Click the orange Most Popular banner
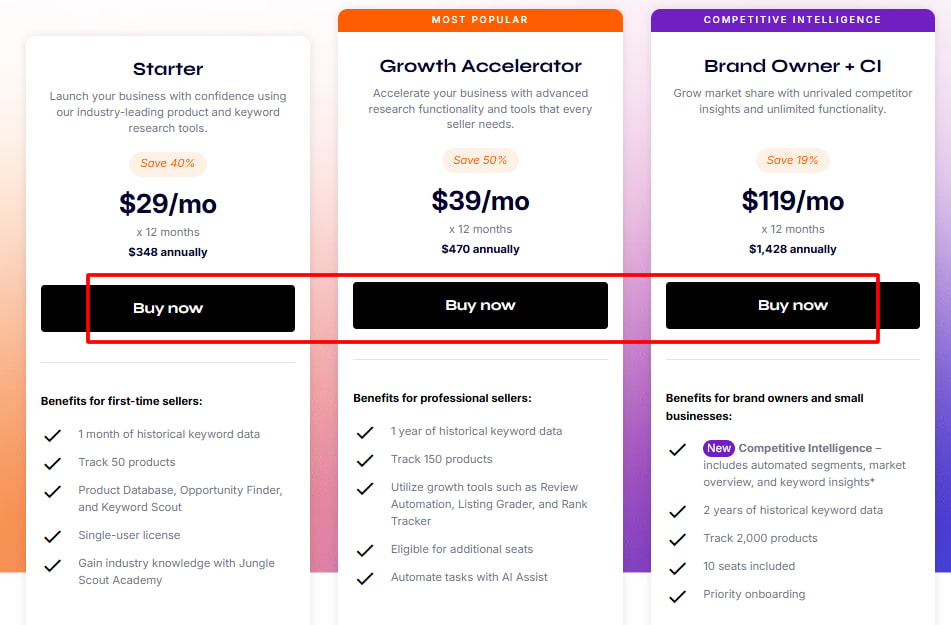The image size is (951, 625). (x=480, y=20)
